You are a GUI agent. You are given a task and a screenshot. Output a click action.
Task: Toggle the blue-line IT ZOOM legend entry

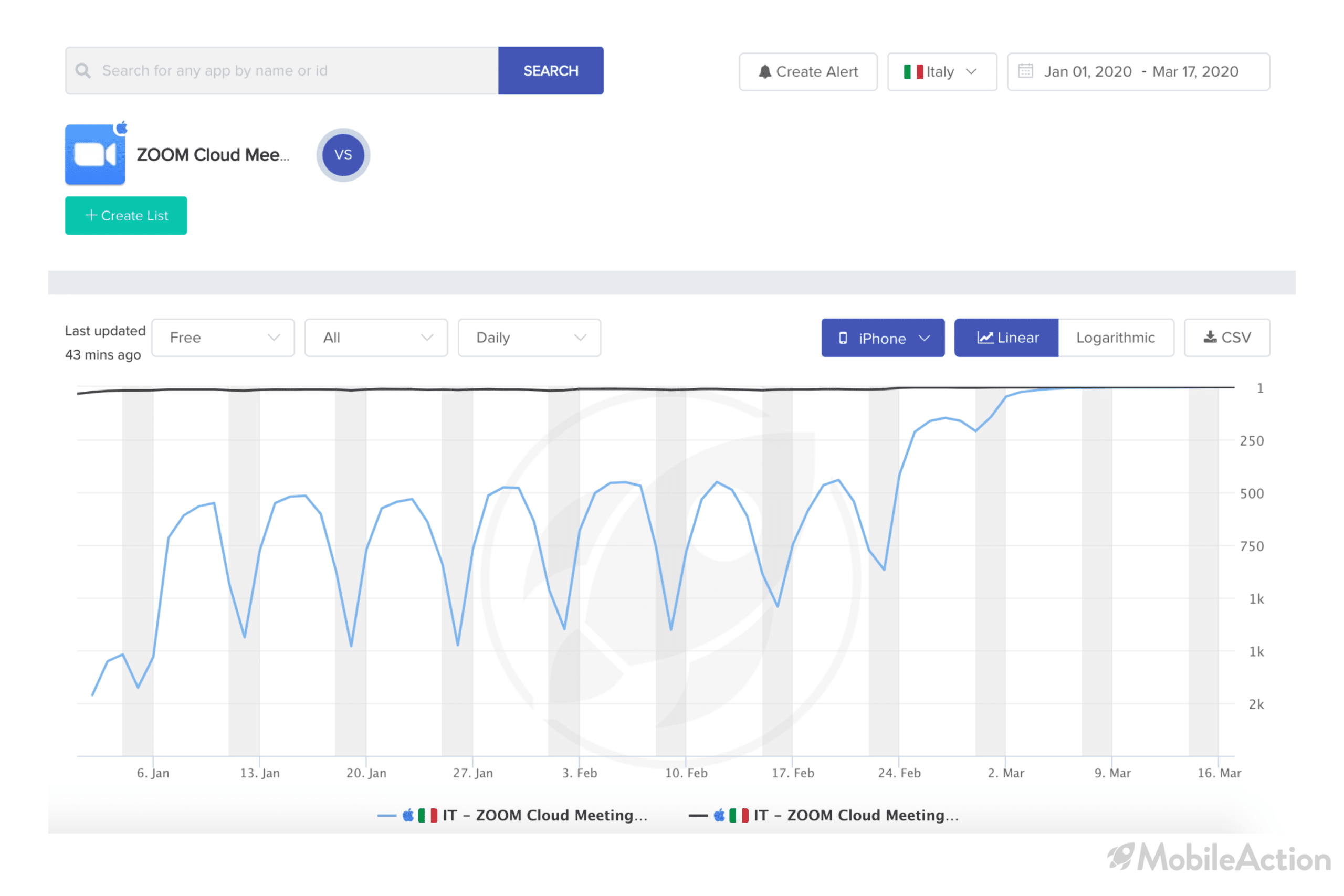click(x=512, y=815)
